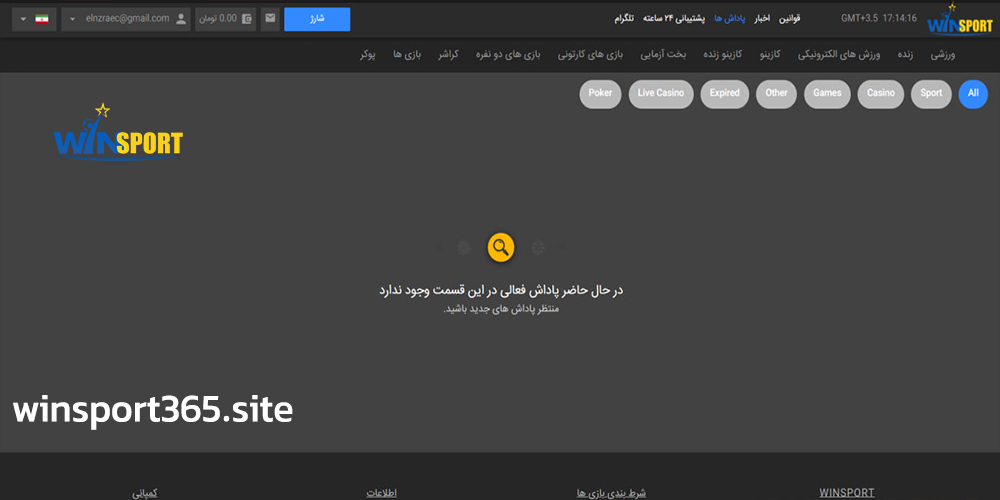1000x500 pixels.
Task: Click the wallet balance icon
Action: click(x=247, y=19)
